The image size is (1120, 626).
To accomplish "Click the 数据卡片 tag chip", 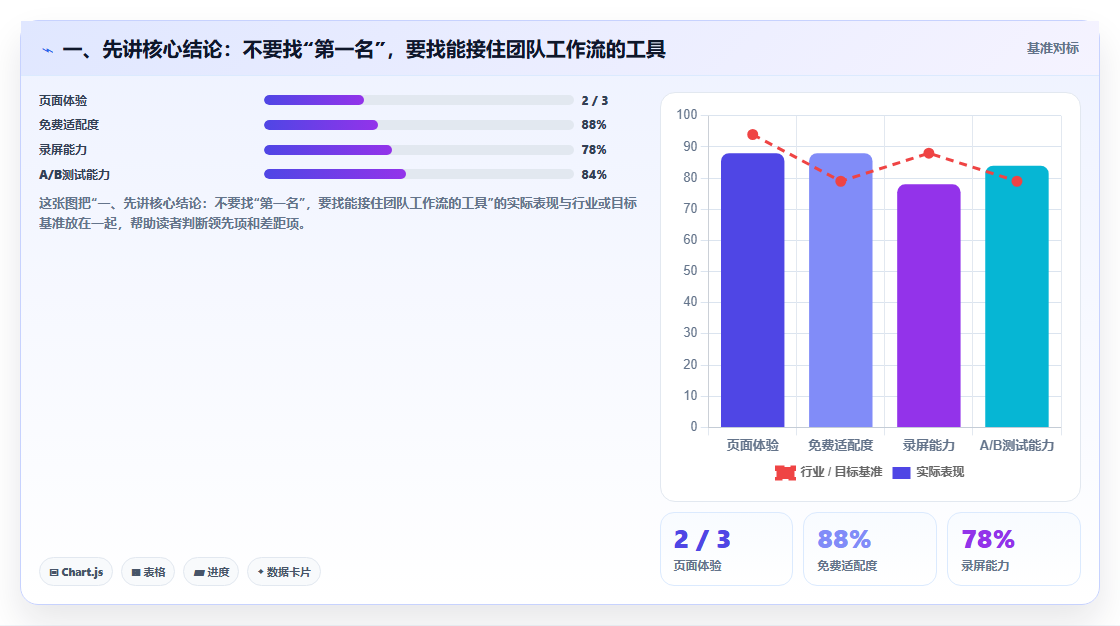I will pos(284,572).
